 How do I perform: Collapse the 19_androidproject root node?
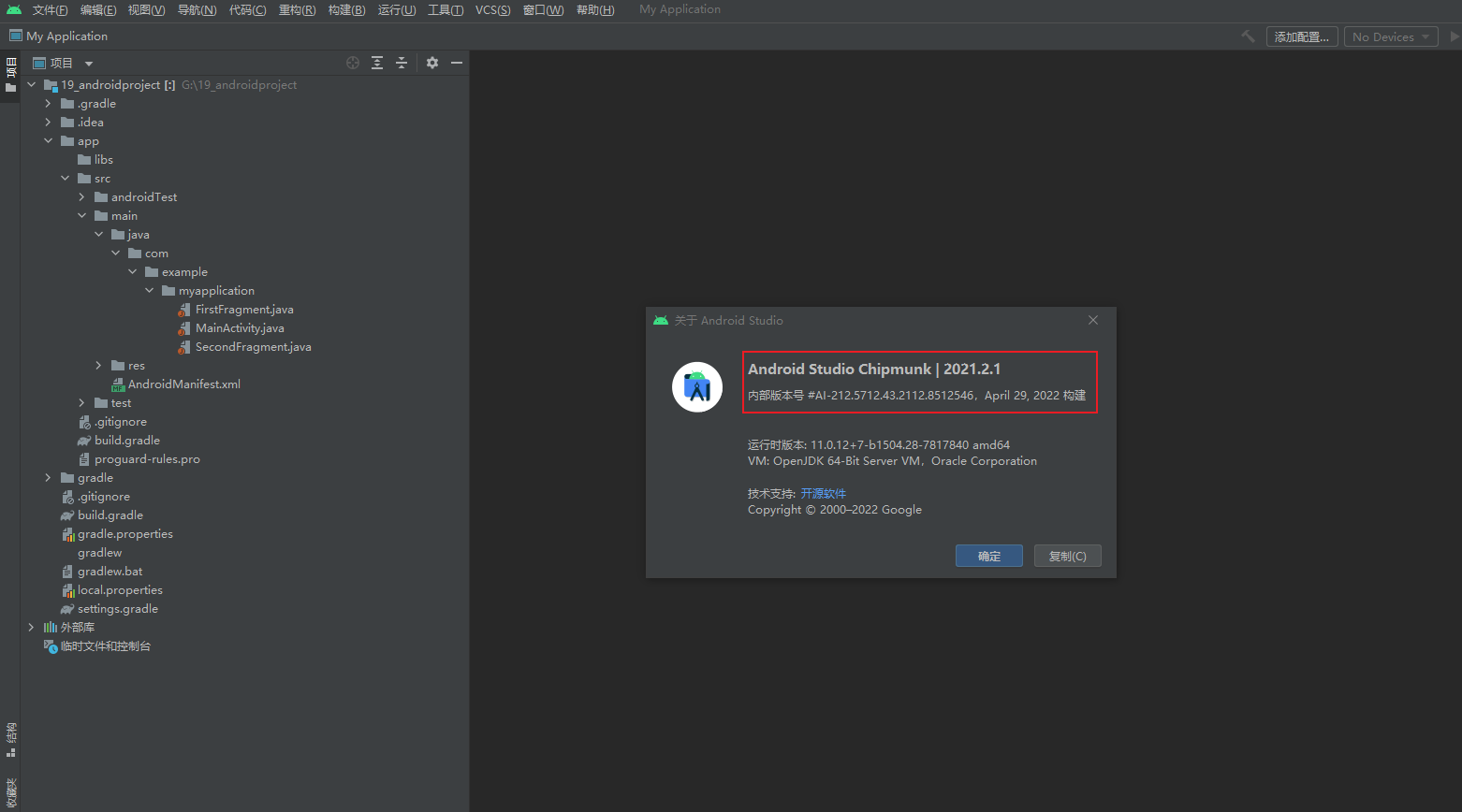point(32,85)
